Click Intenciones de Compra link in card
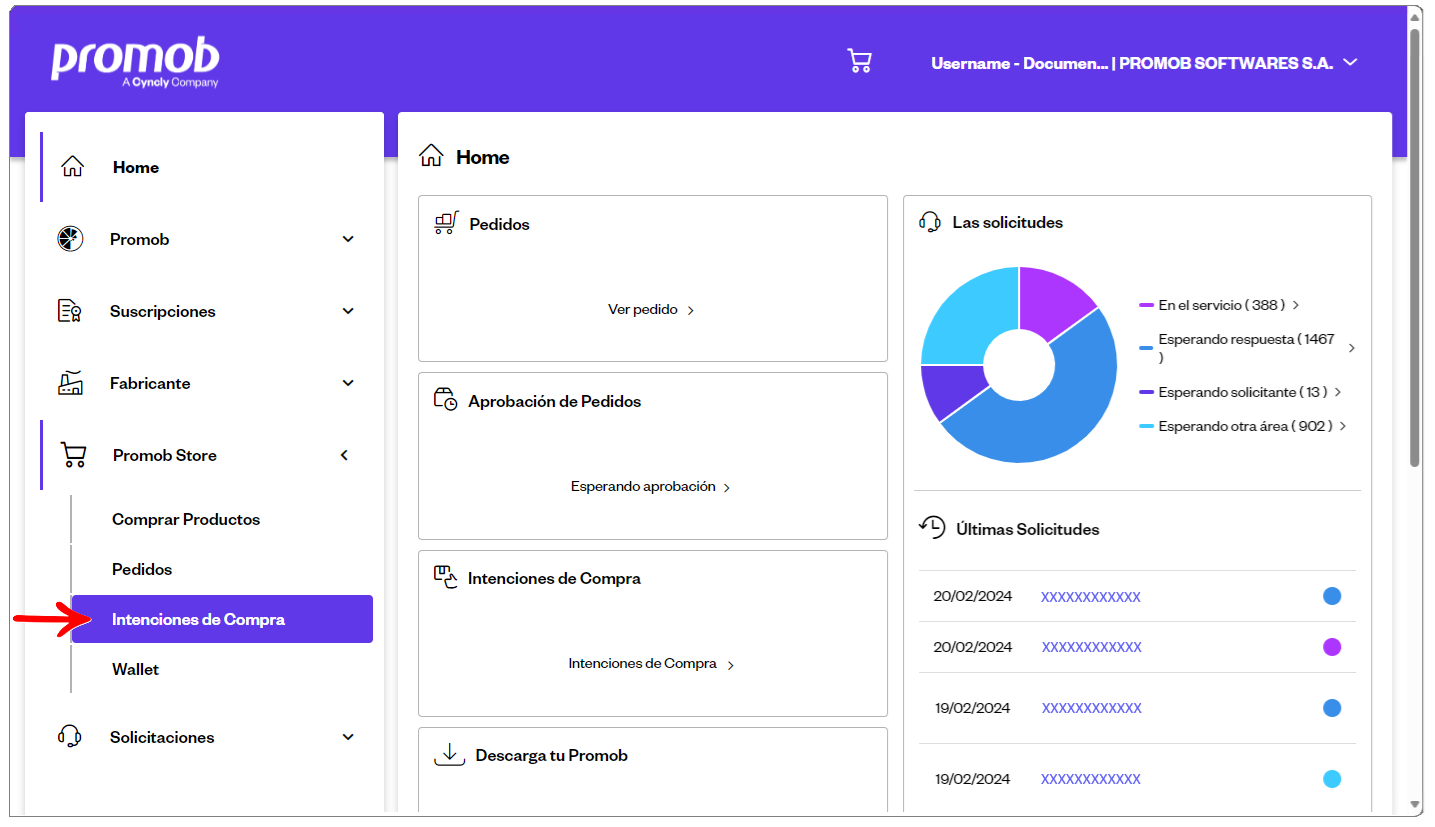 651,664
